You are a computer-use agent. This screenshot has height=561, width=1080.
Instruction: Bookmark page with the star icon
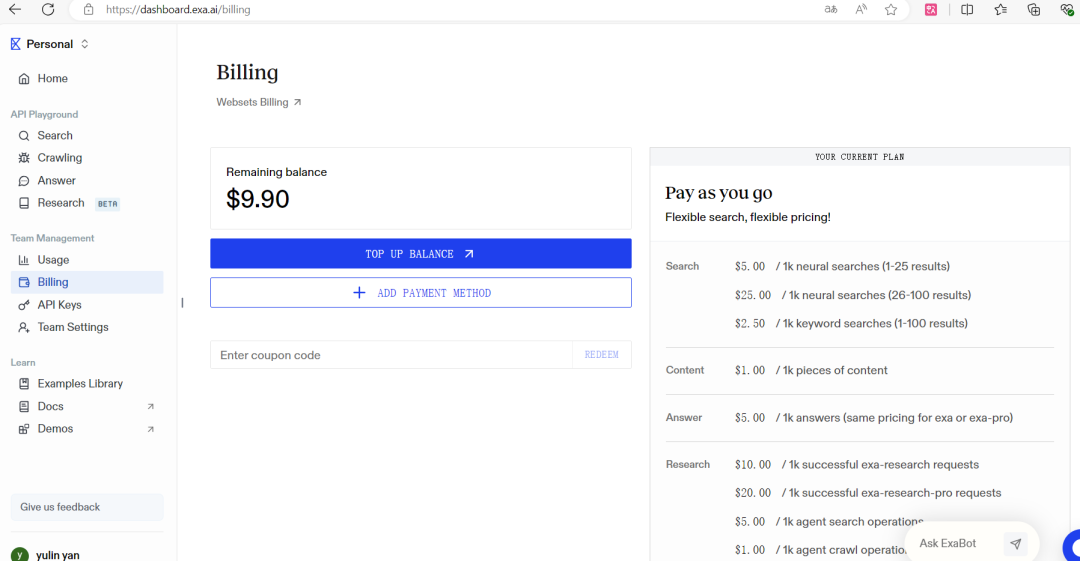click(x=891, y=10)
